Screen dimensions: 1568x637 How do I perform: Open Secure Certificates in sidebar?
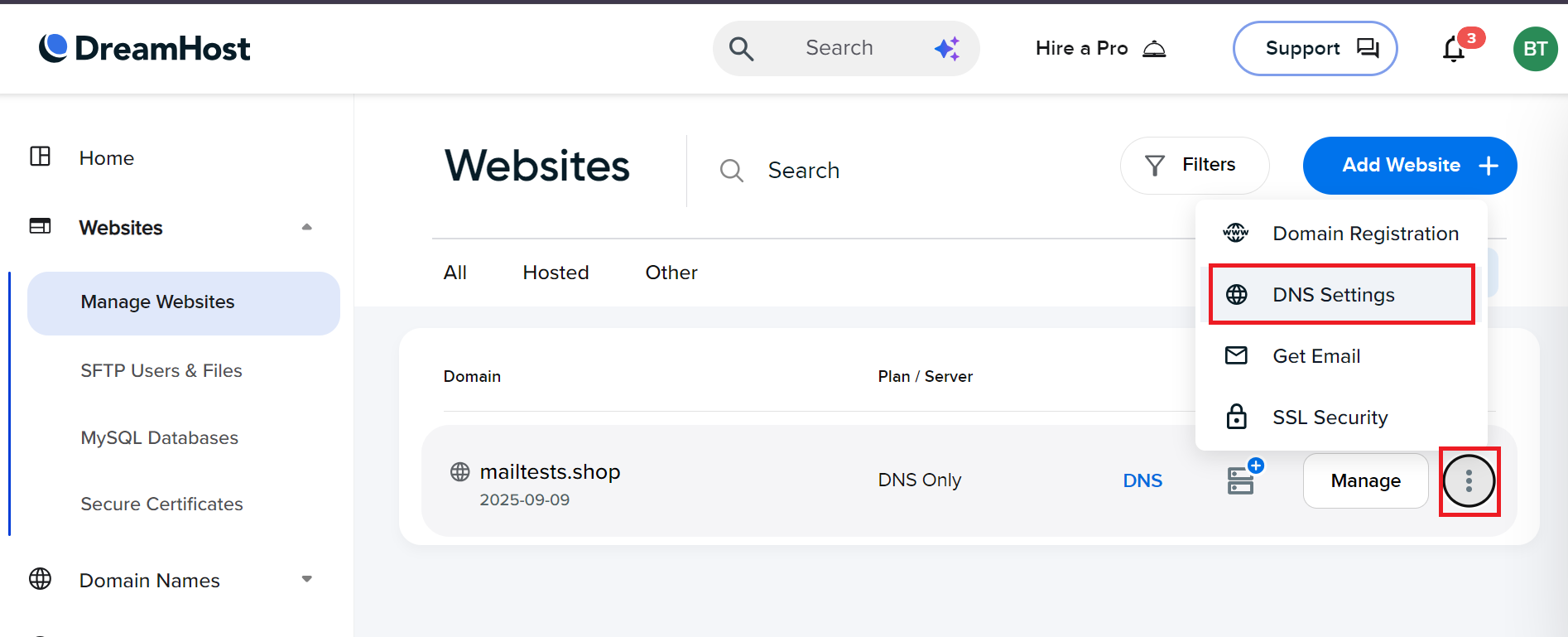coord(161,504)
